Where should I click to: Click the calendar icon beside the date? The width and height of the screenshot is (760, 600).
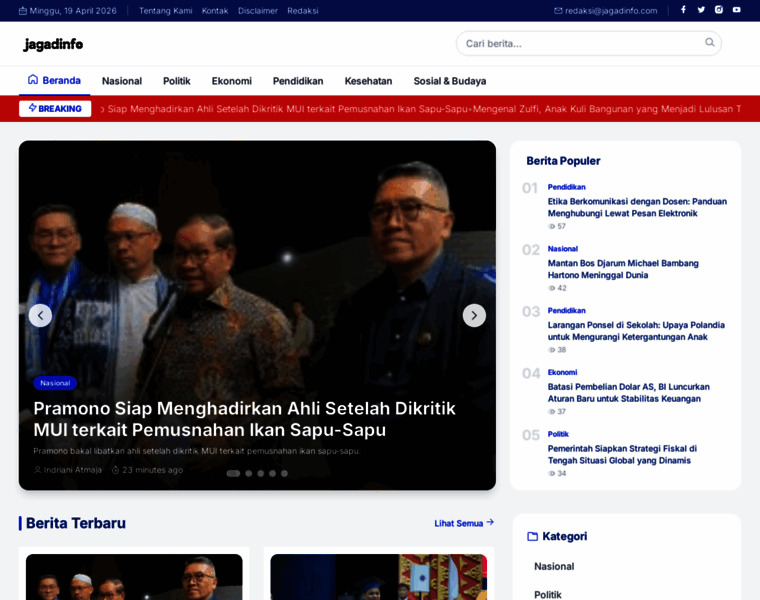(x=23, y=11)
